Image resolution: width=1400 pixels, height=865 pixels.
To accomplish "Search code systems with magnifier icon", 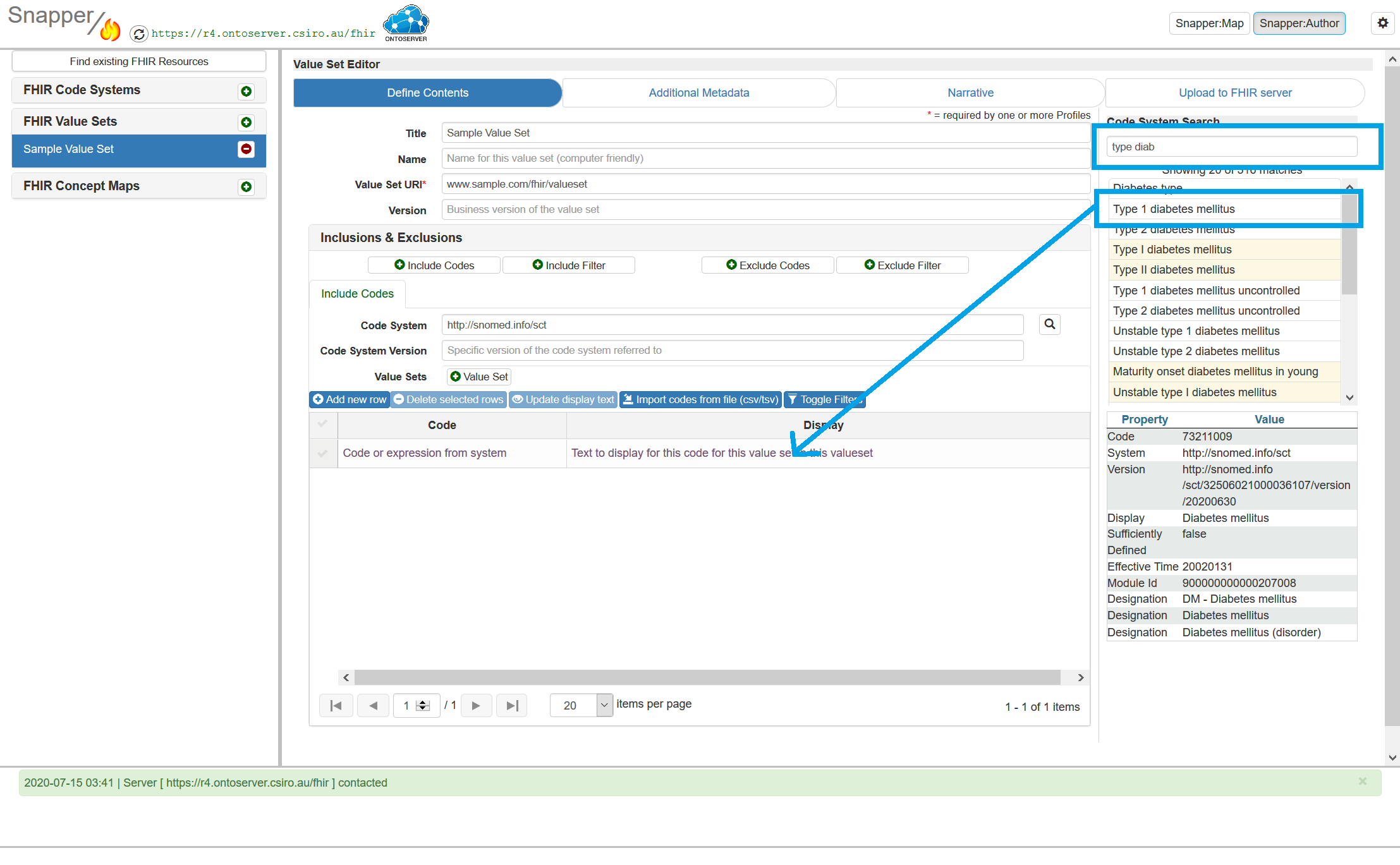I will [x=1050, y=325].
